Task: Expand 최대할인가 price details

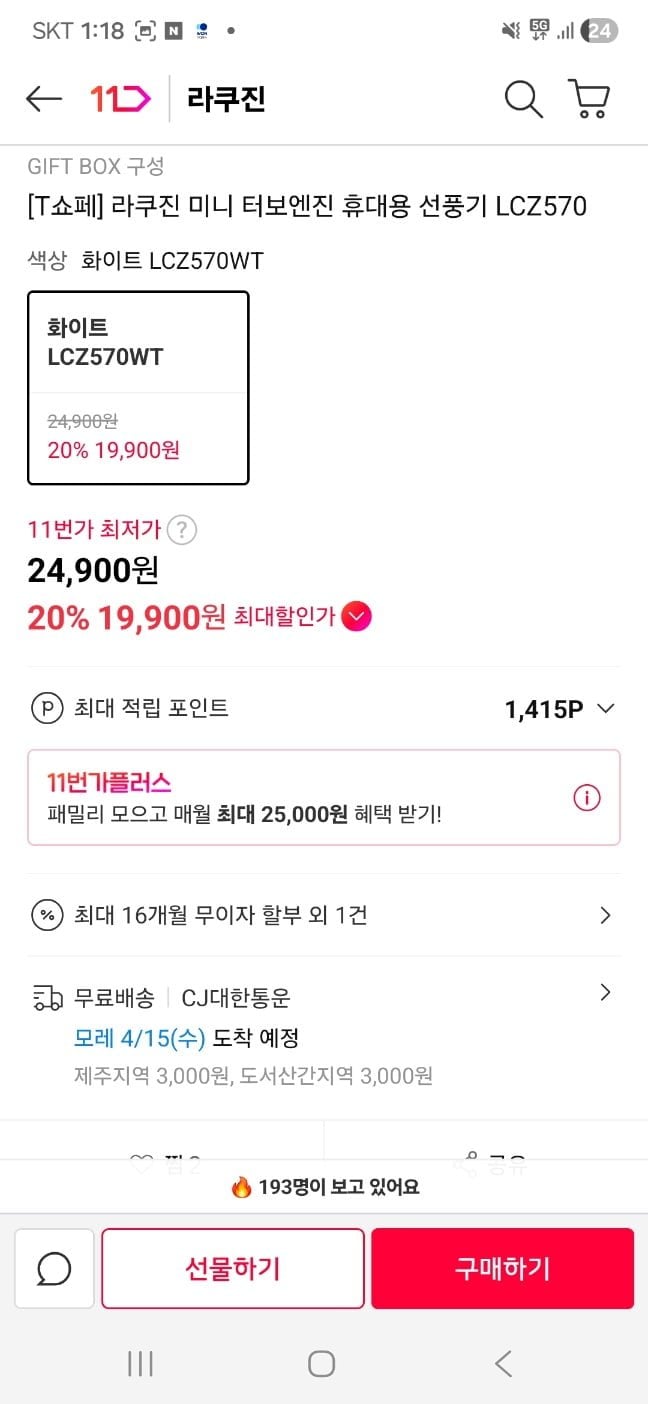Action: click(x=356, y=617)
